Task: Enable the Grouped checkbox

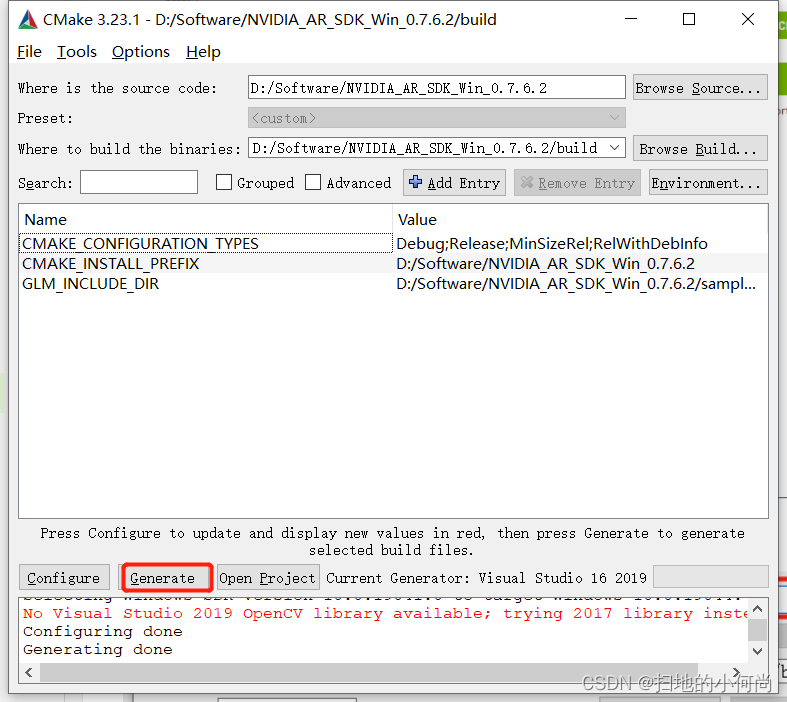Action: click(224, 183)
